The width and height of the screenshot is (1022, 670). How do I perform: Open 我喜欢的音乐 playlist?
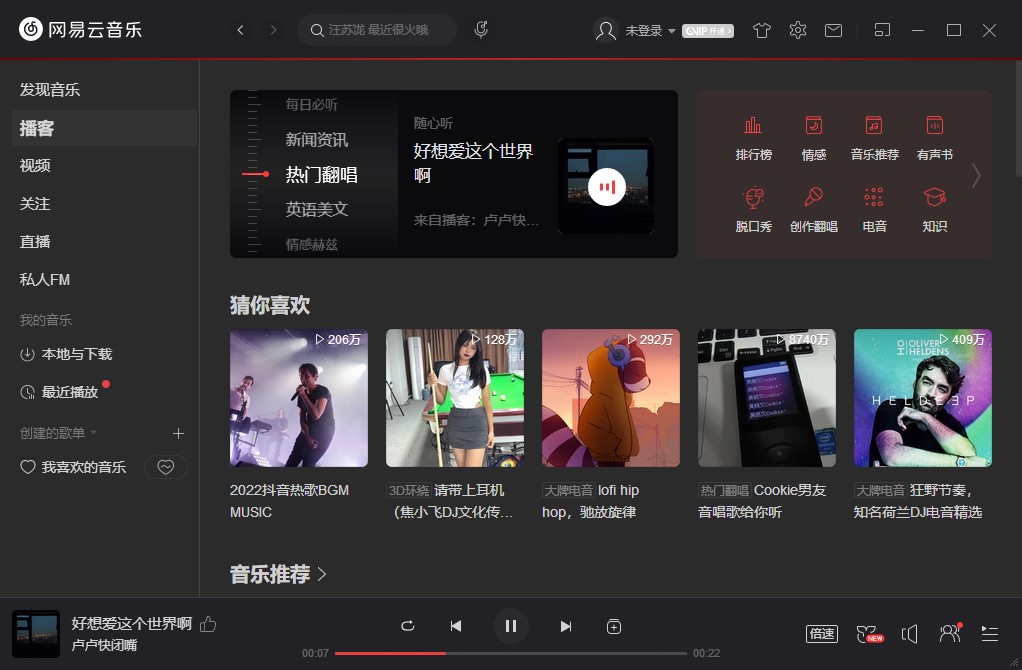[x=74, y=467]
